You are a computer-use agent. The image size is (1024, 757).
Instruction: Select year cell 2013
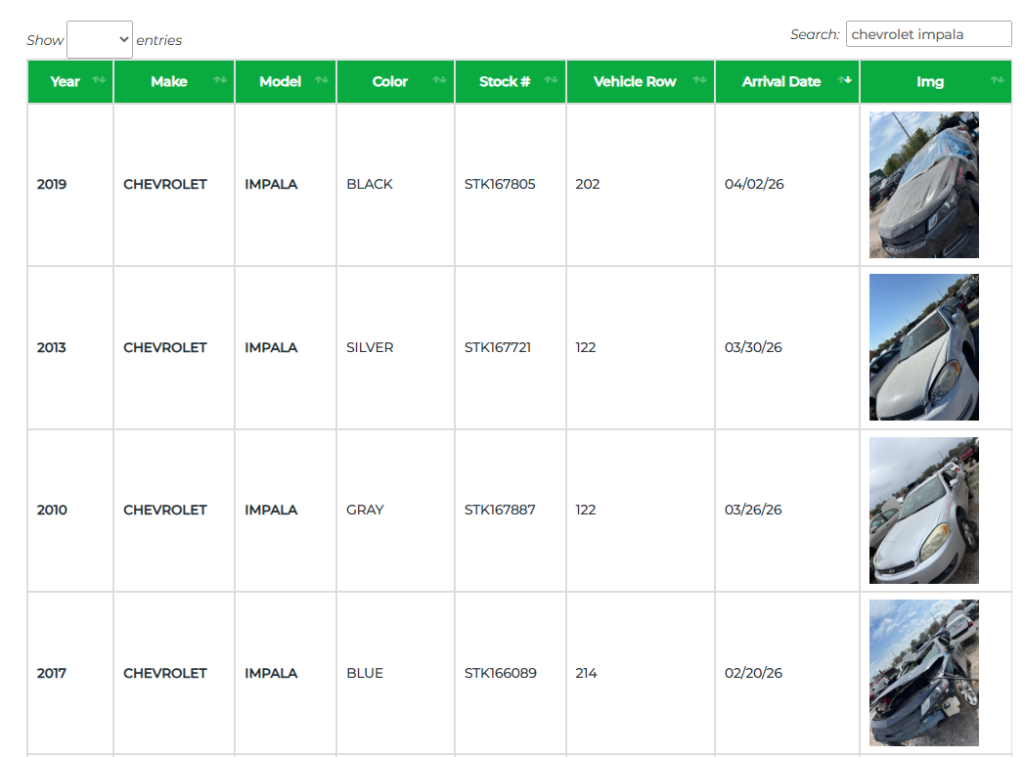(x=52, y=347)
